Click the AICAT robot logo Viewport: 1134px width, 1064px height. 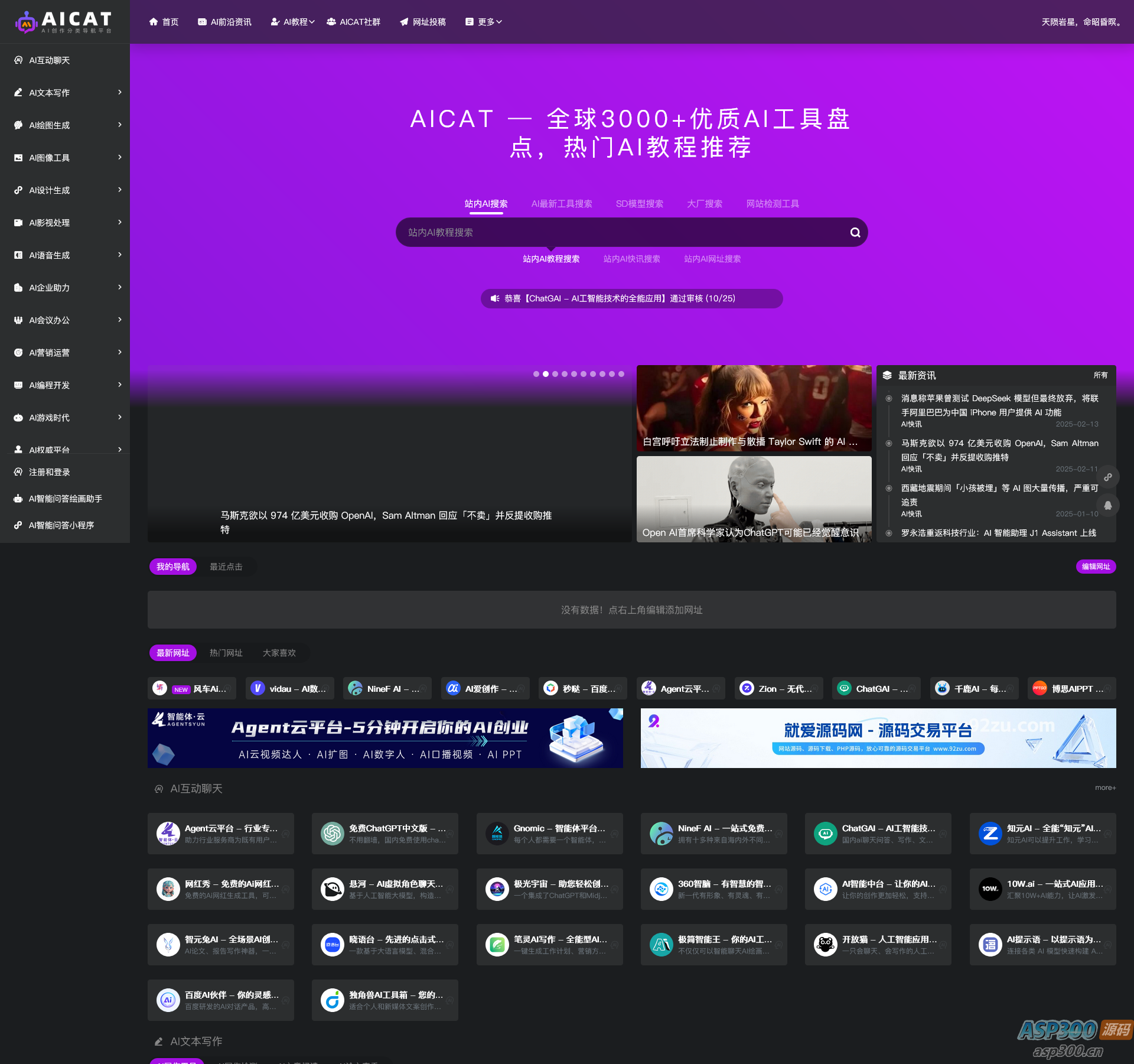26,22
